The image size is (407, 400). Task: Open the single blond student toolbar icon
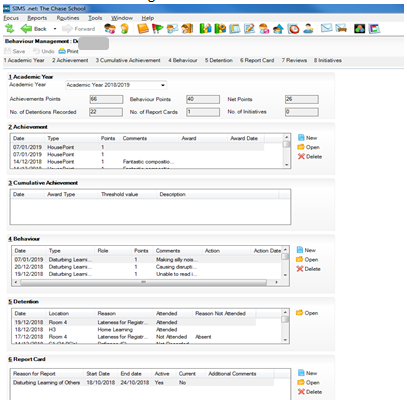125,29
